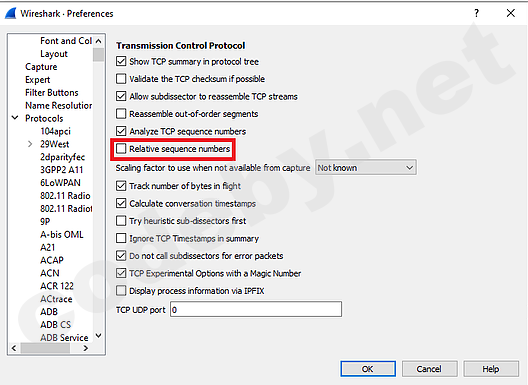Open Filter Buttons preferences
Screen dimensions: 528x385
coord(52,92)
